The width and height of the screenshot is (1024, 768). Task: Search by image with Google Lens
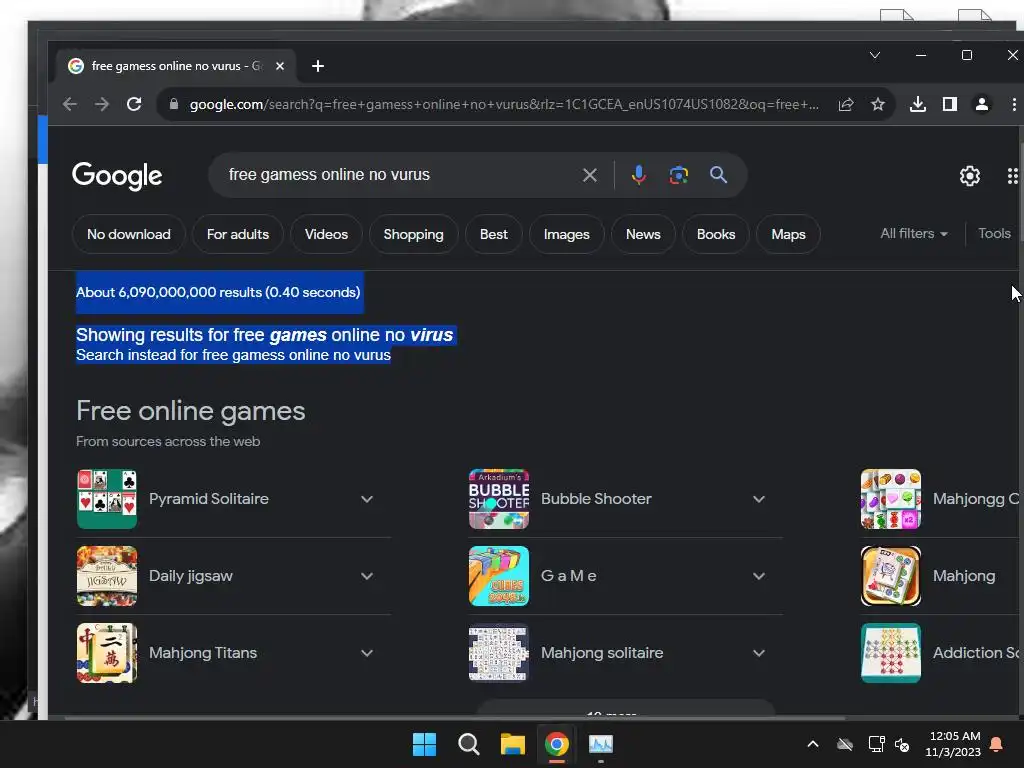[679, 175]
